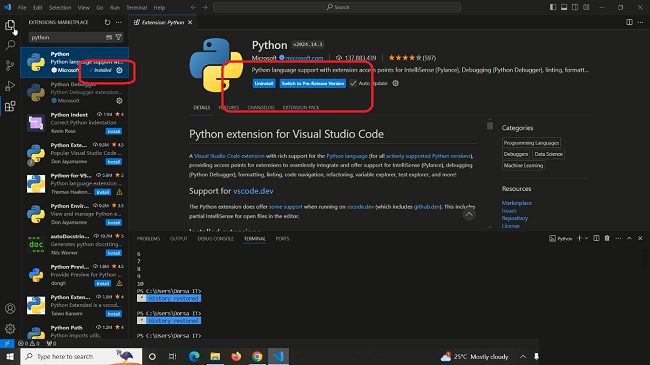Uninstall the Python extension
The width and height of the screenshot is (650, 365).
click(x=264, y=83)
